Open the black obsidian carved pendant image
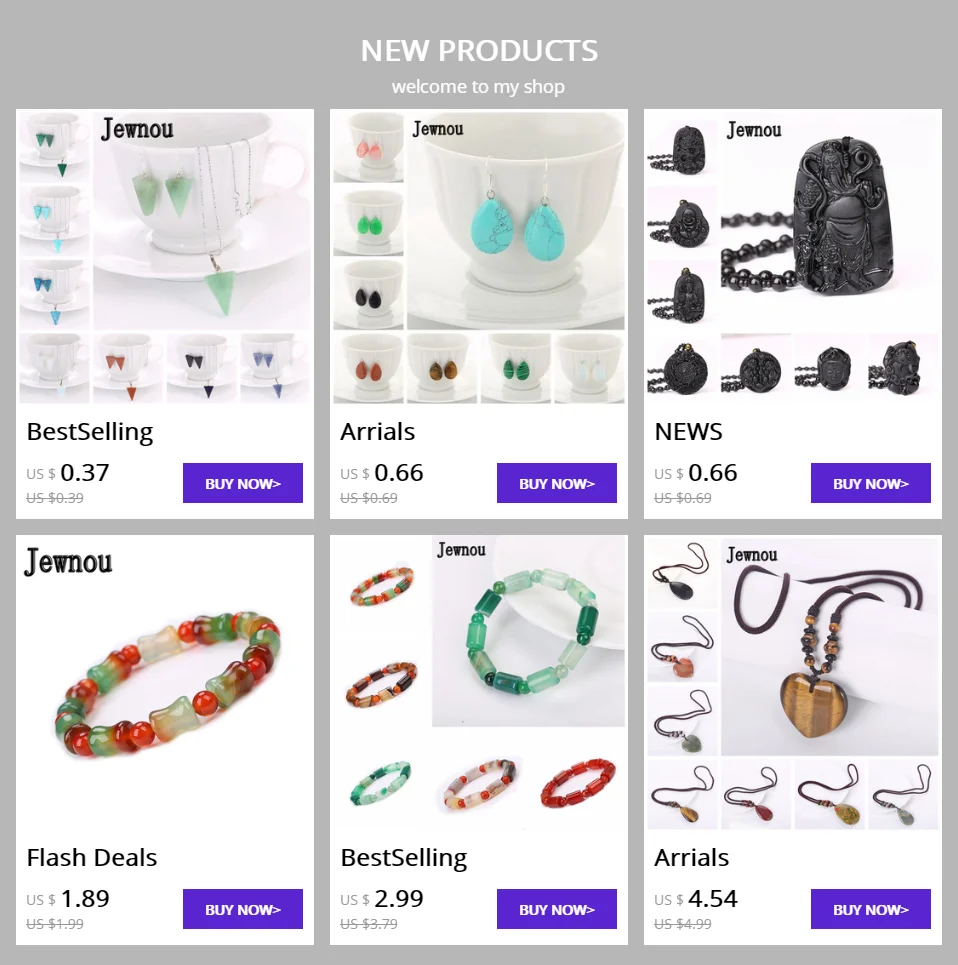This screenshot has width=958, height=965. [829, 220]
